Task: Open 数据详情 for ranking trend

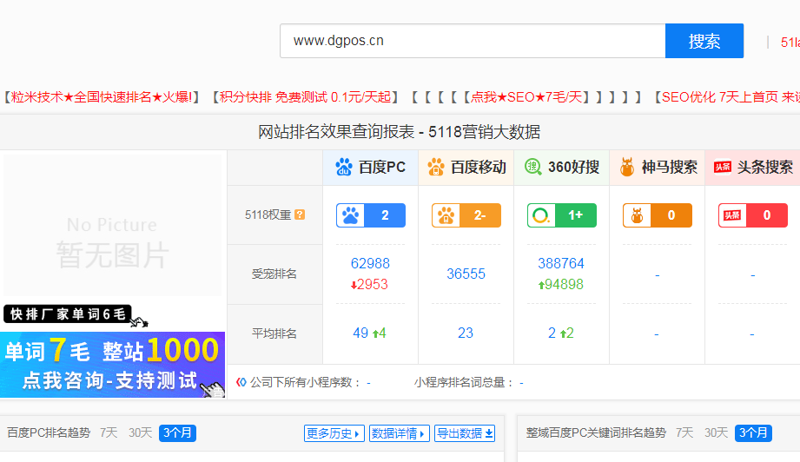Action: click(399, 433)
